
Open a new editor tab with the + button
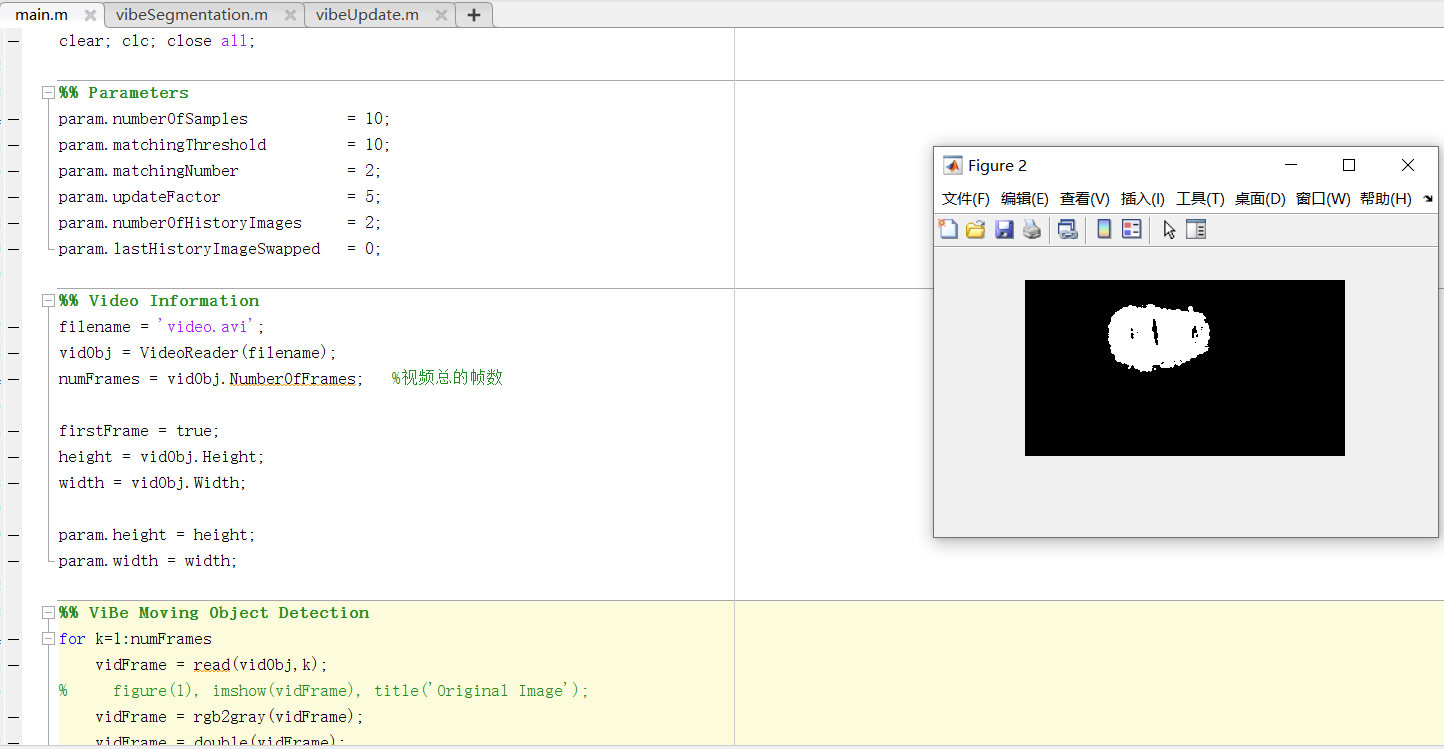coord(473,14)
